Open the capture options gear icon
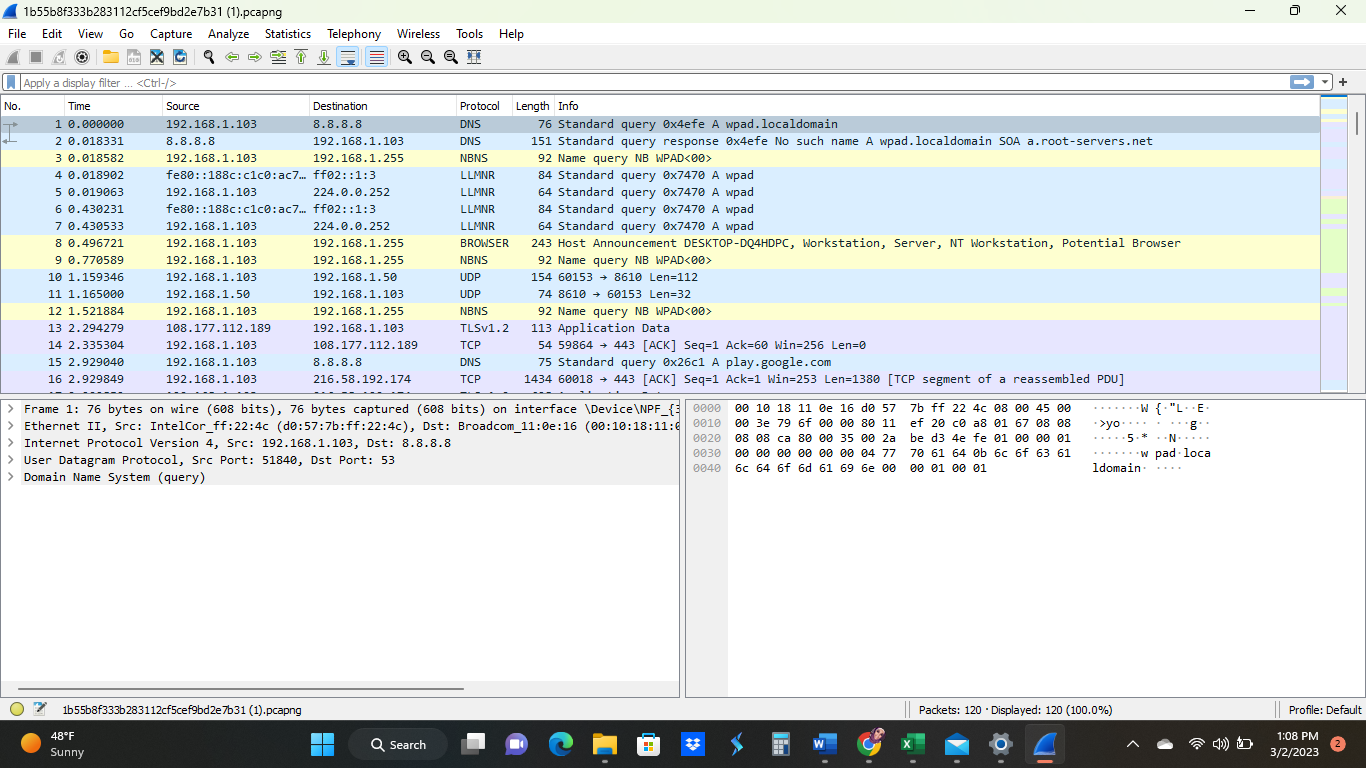 click(x=82, y=57)
